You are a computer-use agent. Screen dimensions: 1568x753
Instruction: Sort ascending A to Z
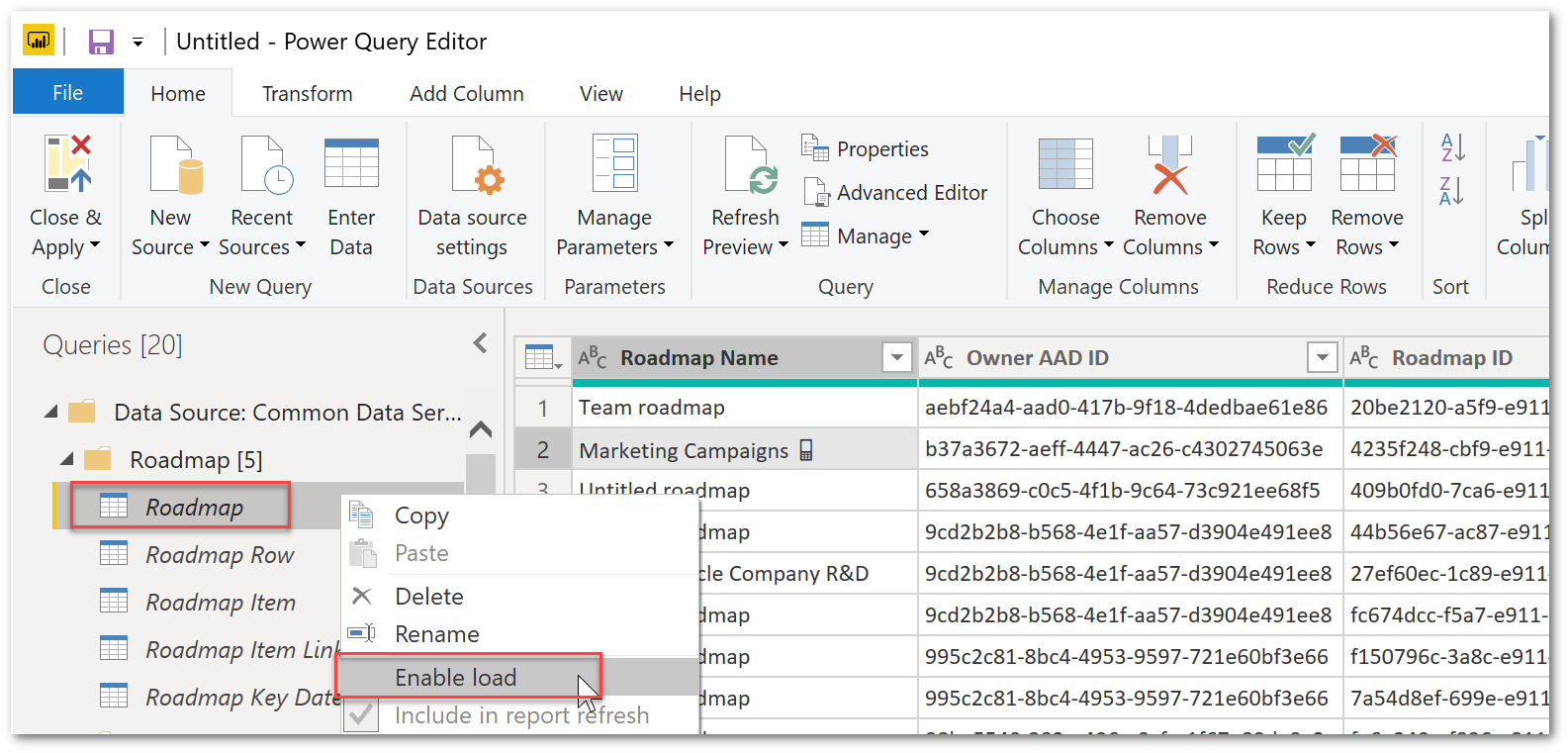pos(1451,147)
